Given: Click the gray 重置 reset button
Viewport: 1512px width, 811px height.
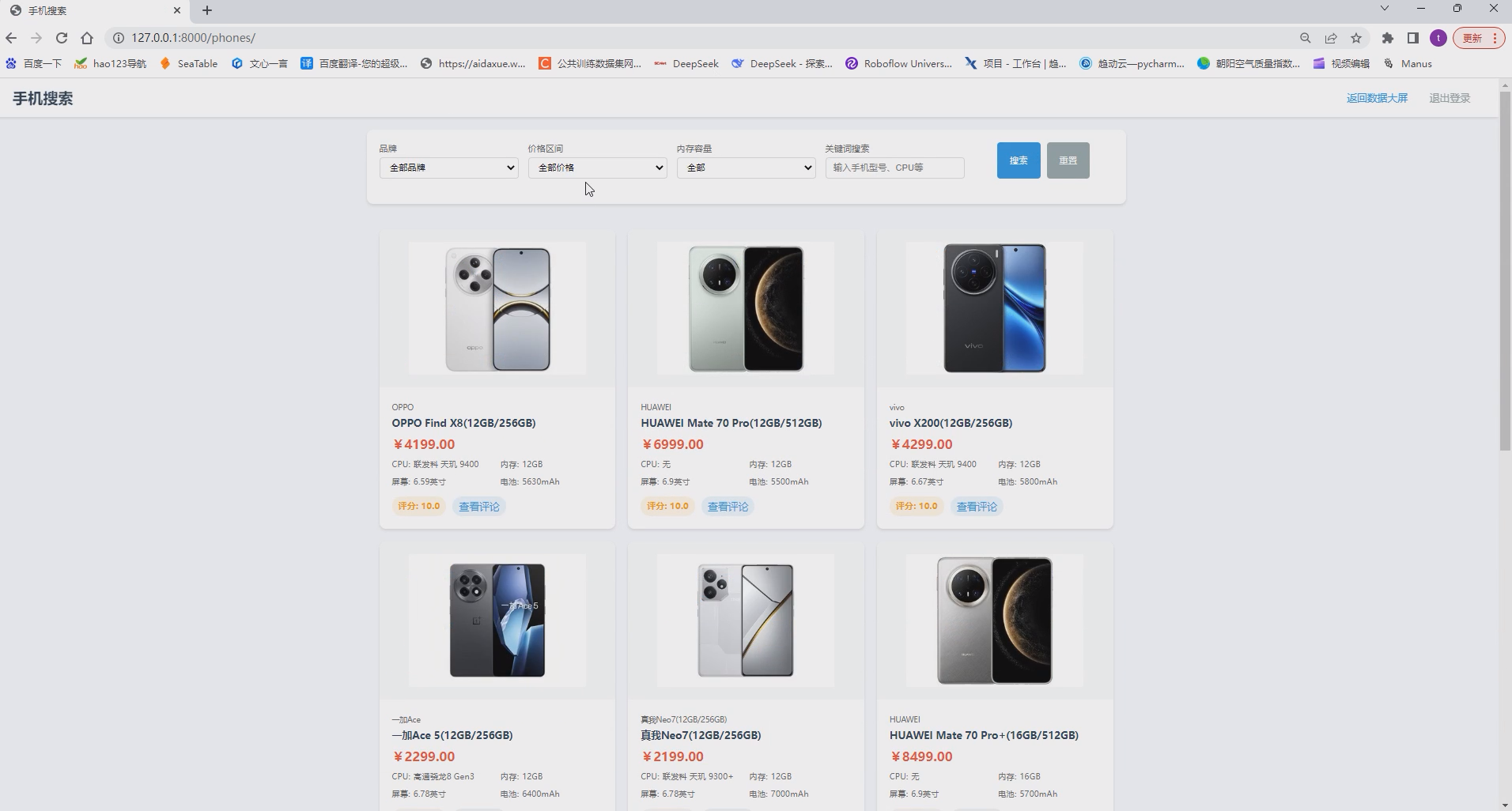Looking at the screenshot, I should tap(1068, 160).
